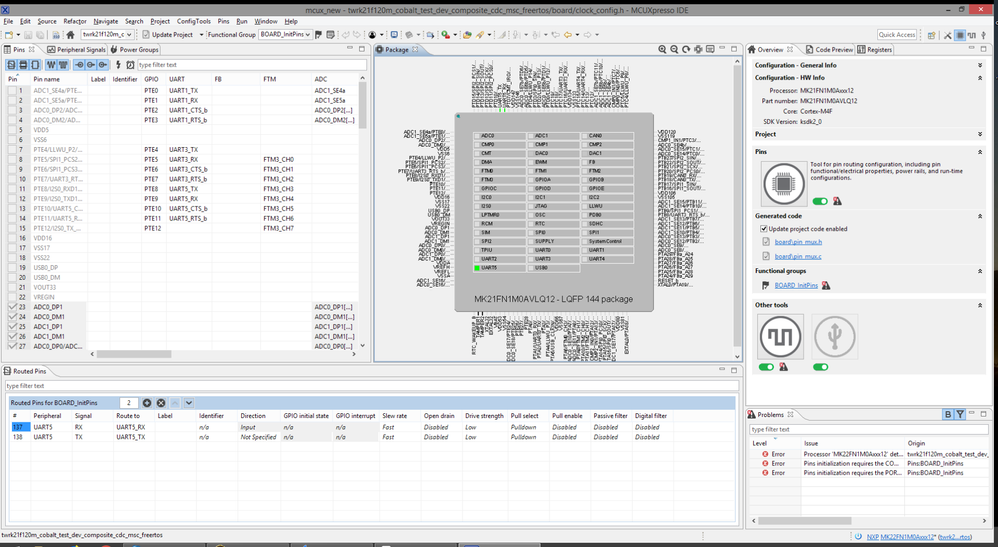Uncheck Update project code enabled
This screenshot has height=547, width=998.
tap(764, 229)
